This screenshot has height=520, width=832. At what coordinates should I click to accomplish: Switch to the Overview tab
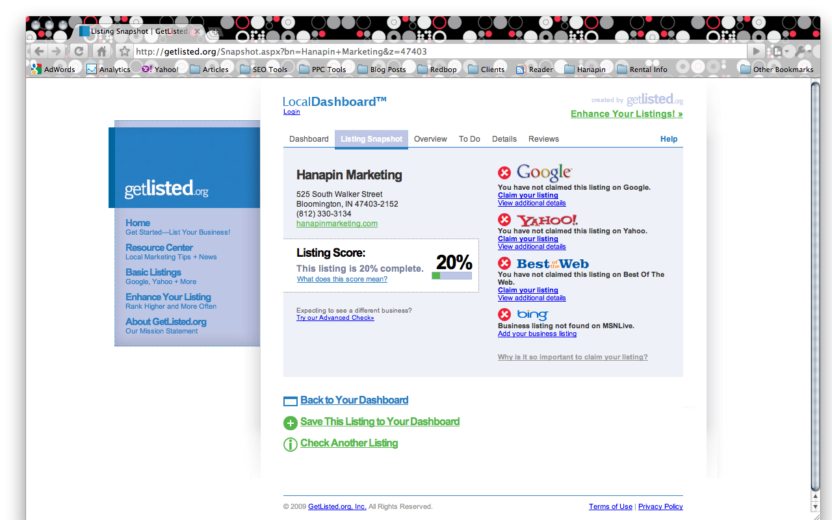point(430,139)
